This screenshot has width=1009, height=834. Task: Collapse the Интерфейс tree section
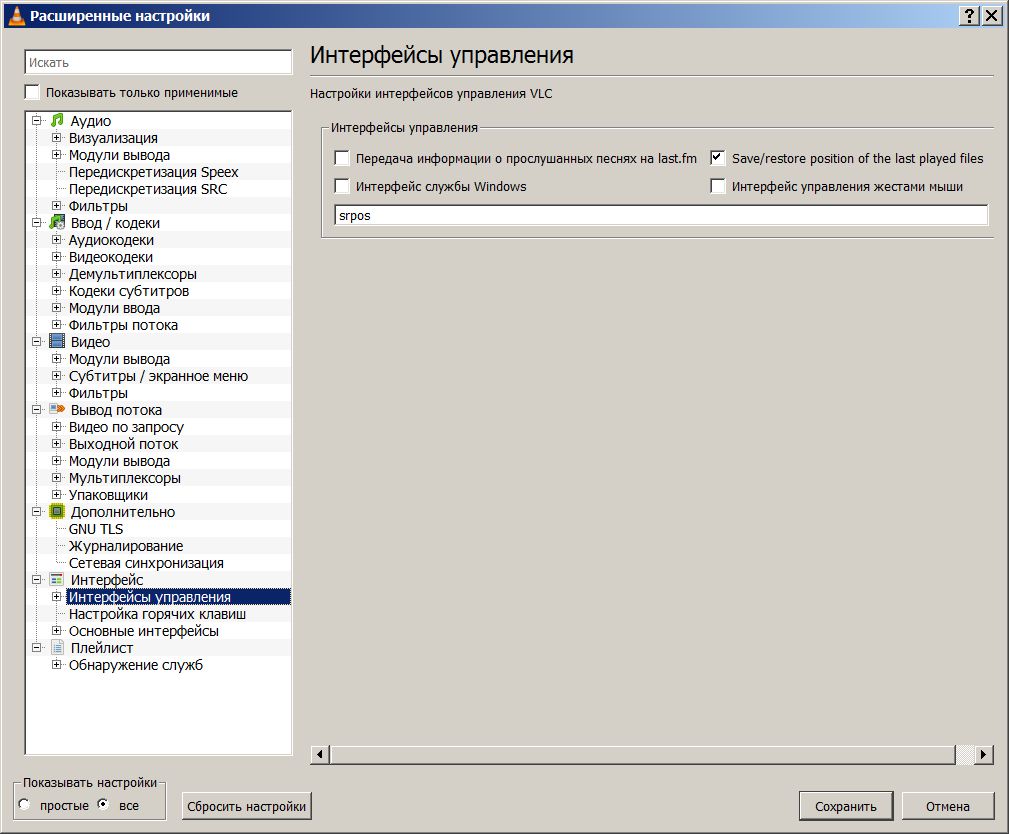click(37, 580)
